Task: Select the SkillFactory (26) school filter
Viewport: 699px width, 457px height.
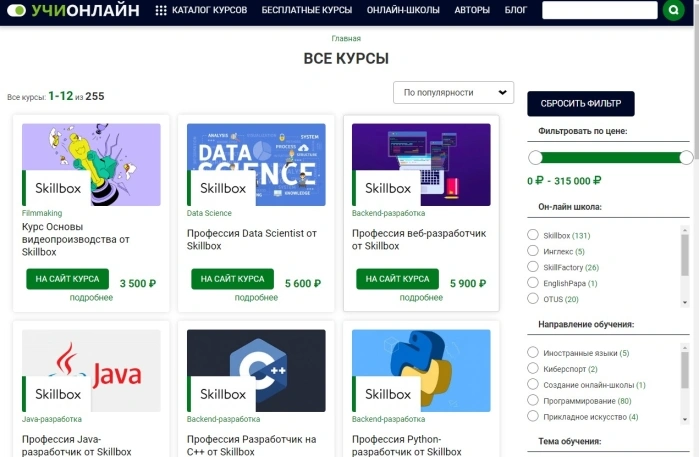Action: click(x=533, y=267)
